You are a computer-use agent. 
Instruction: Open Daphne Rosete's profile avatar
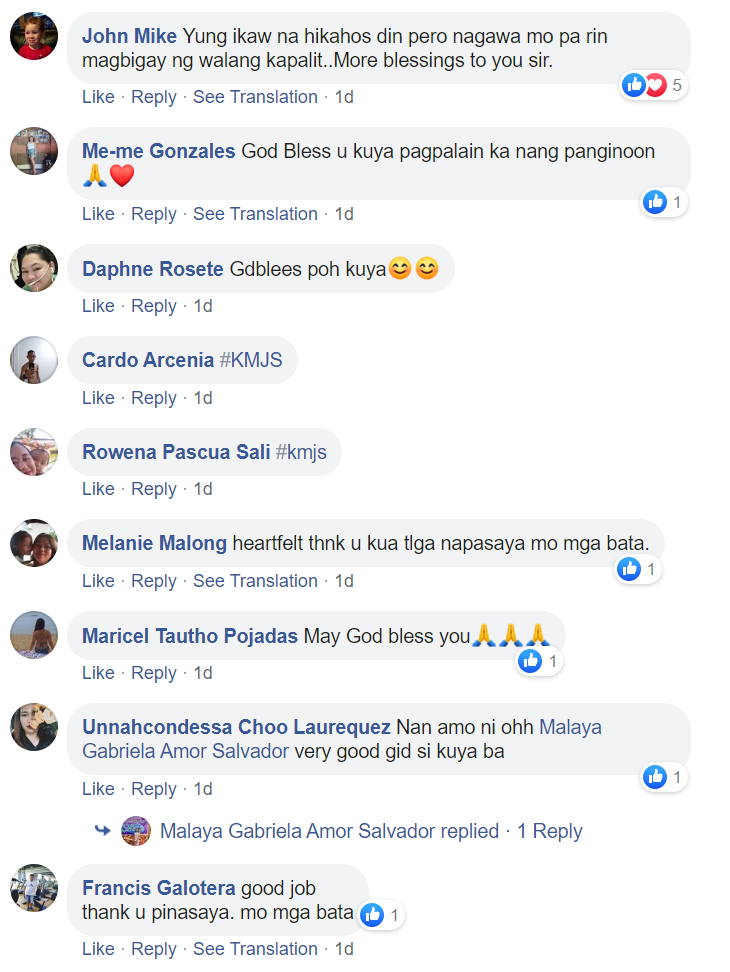[34, 268]
